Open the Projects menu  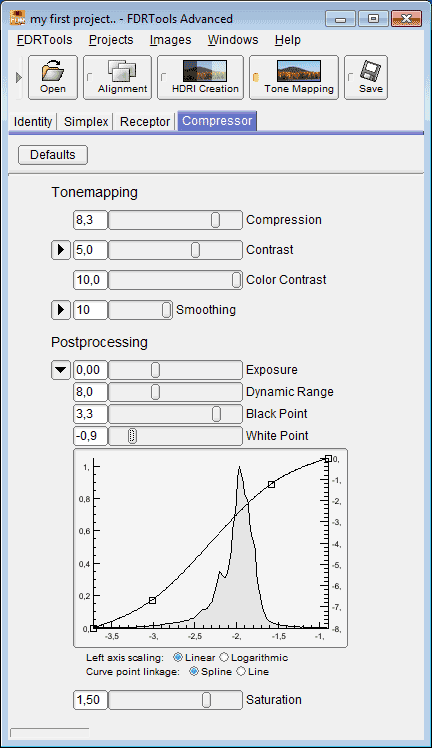click(x=111, y=40)
